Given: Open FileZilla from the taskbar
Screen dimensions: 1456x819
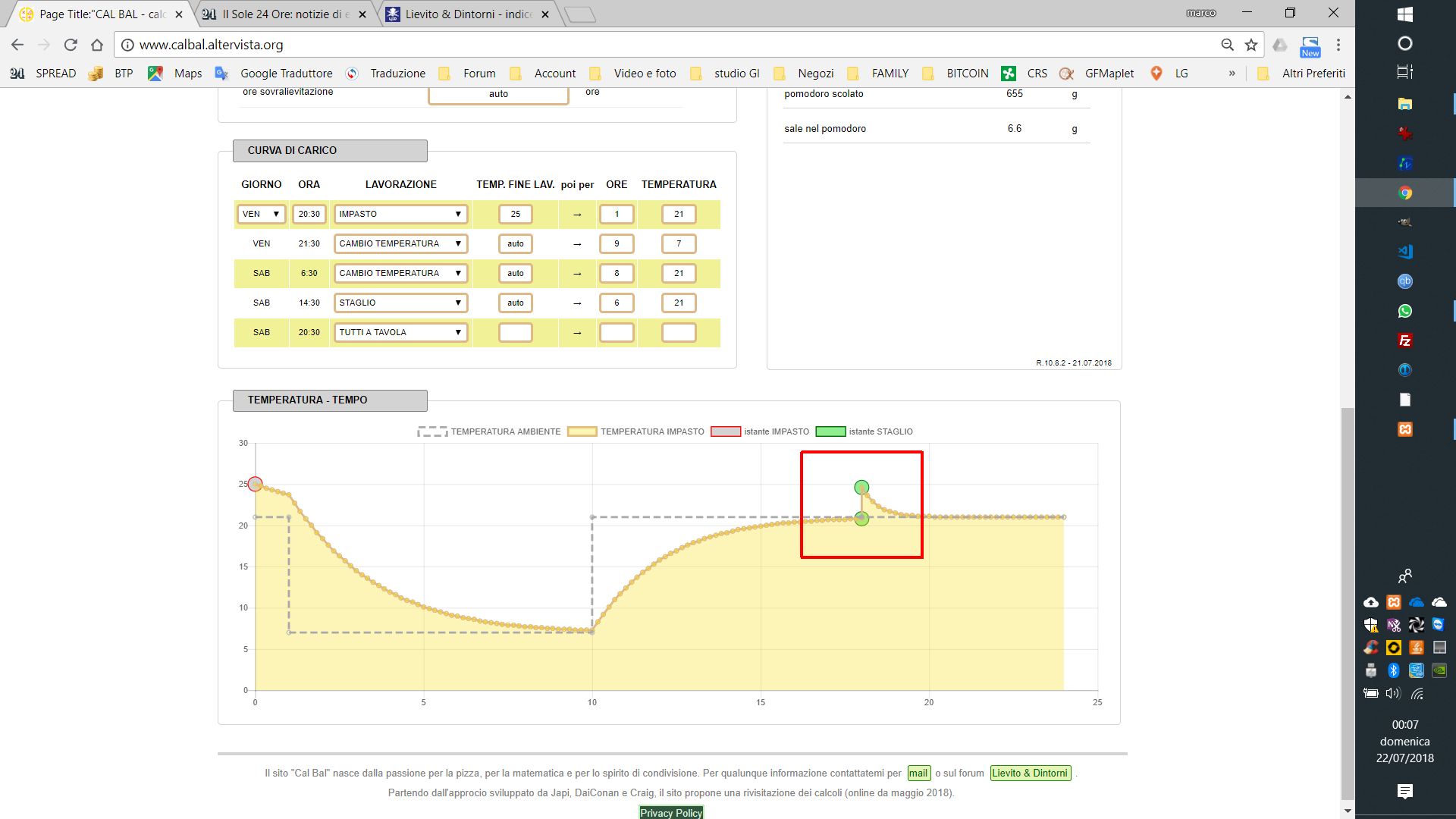Looking at the screenshot, I should pos(1405,340).
